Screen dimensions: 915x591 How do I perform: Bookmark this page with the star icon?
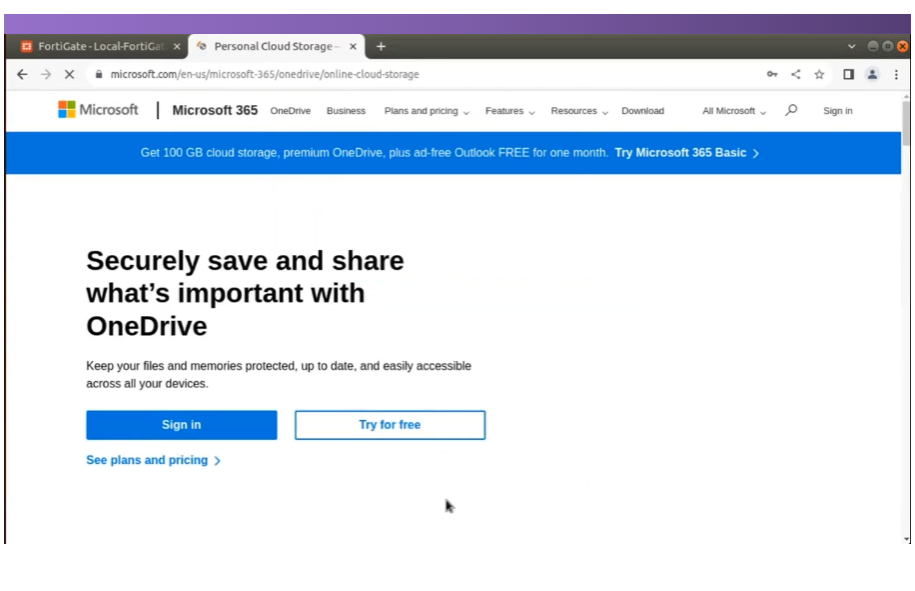click(819, 75)
